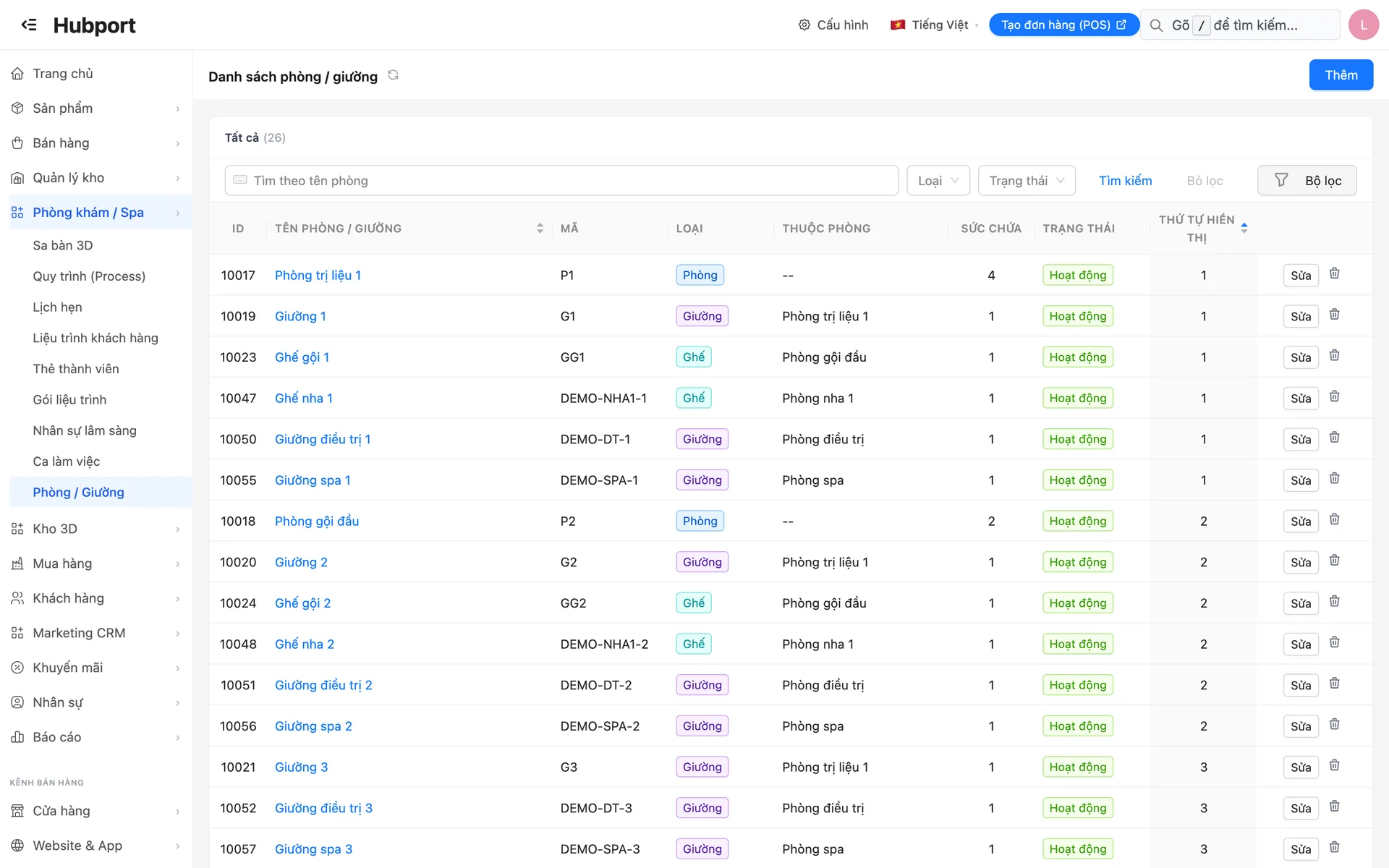The width and height of the screenshot is (1389, 868).
Task: Expand the Sản phẩm sidebar menu
Action: [96, 109]
